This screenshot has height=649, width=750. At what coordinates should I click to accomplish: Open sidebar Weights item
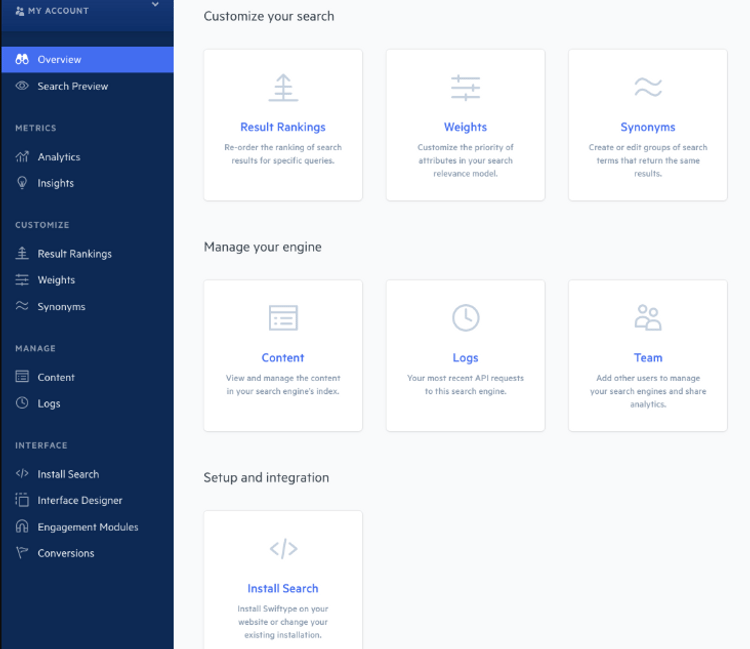point(88,280)
